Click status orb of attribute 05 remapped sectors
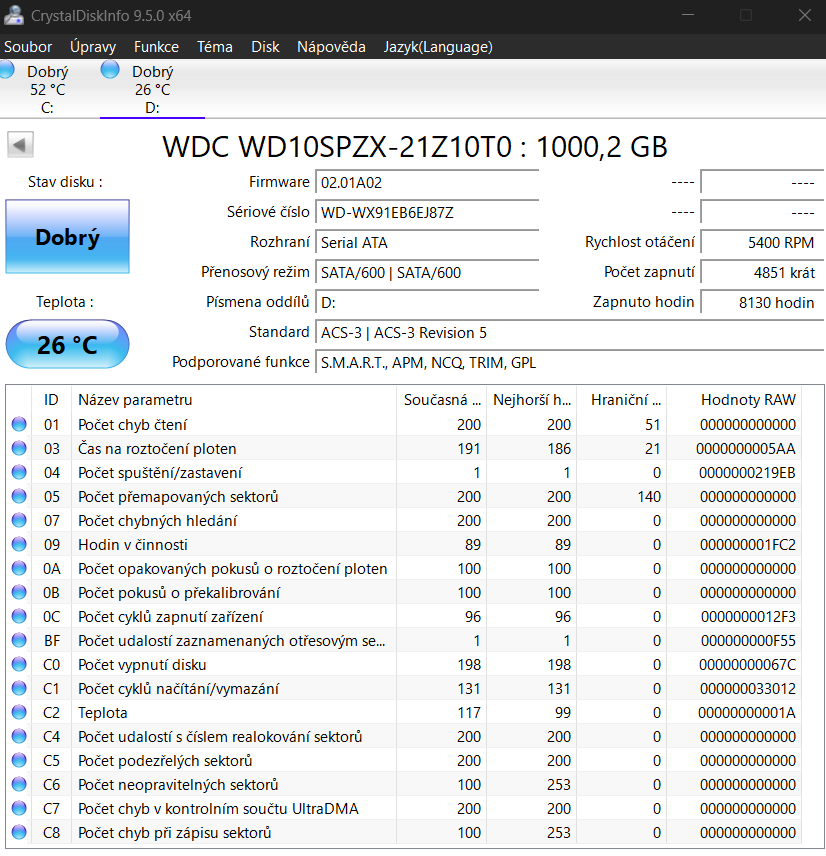826x856 pixels. tap(18, 497)
